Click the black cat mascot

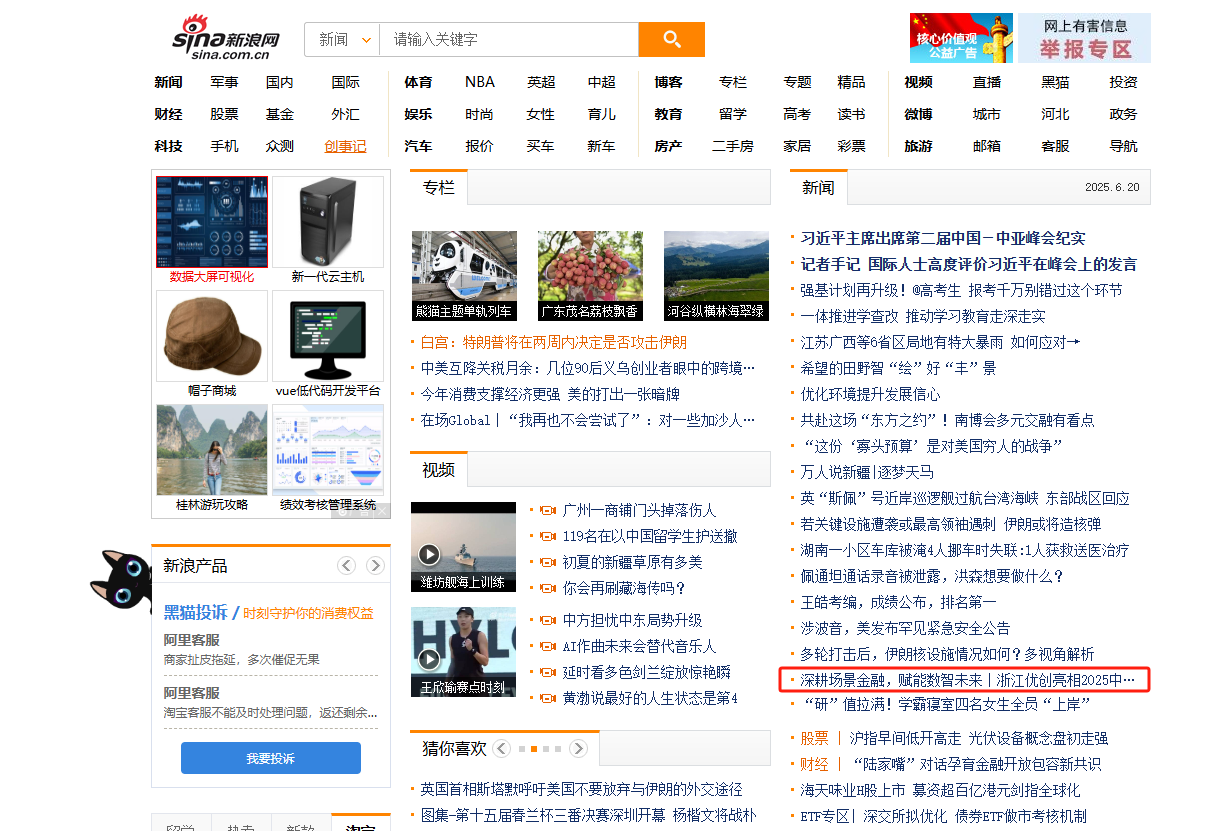[x=120, y=582]
